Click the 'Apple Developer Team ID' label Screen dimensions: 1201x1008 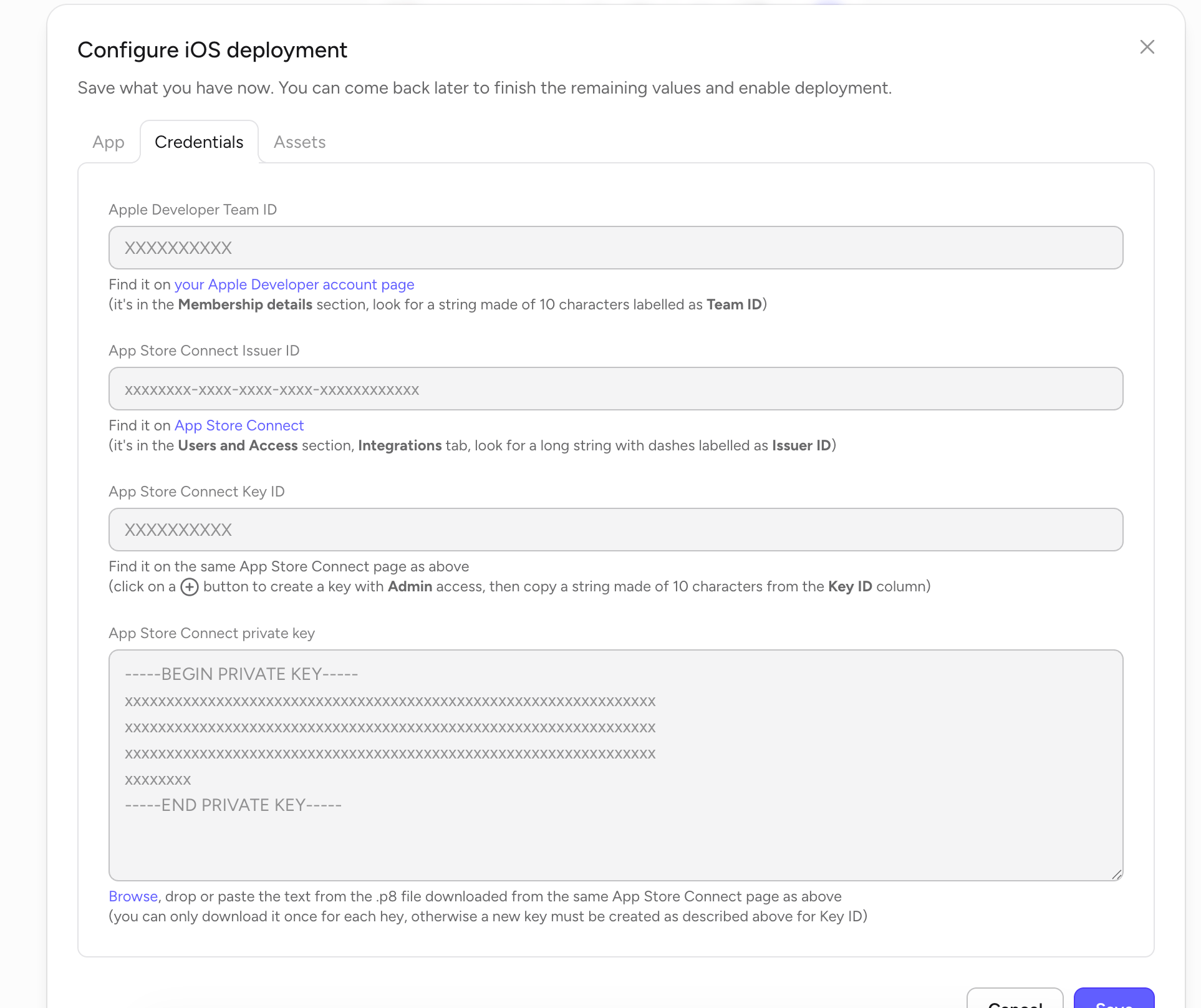pyautogui.click(x=193, y=210)
